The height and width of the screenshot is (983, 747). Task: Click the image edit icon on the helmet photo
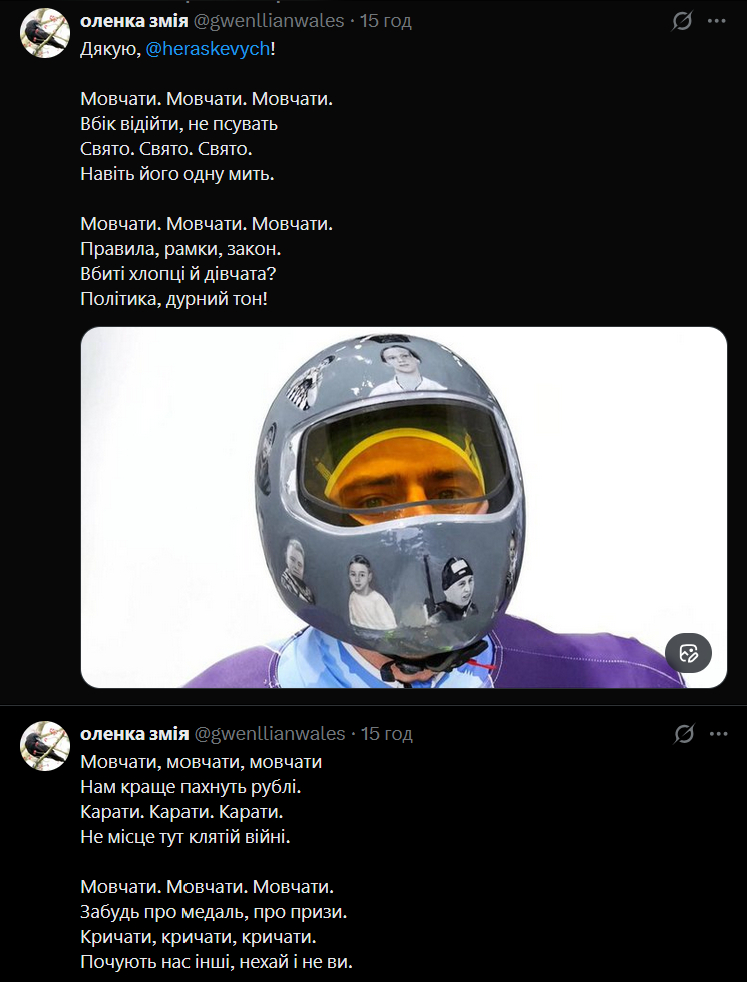pos(688,654)
